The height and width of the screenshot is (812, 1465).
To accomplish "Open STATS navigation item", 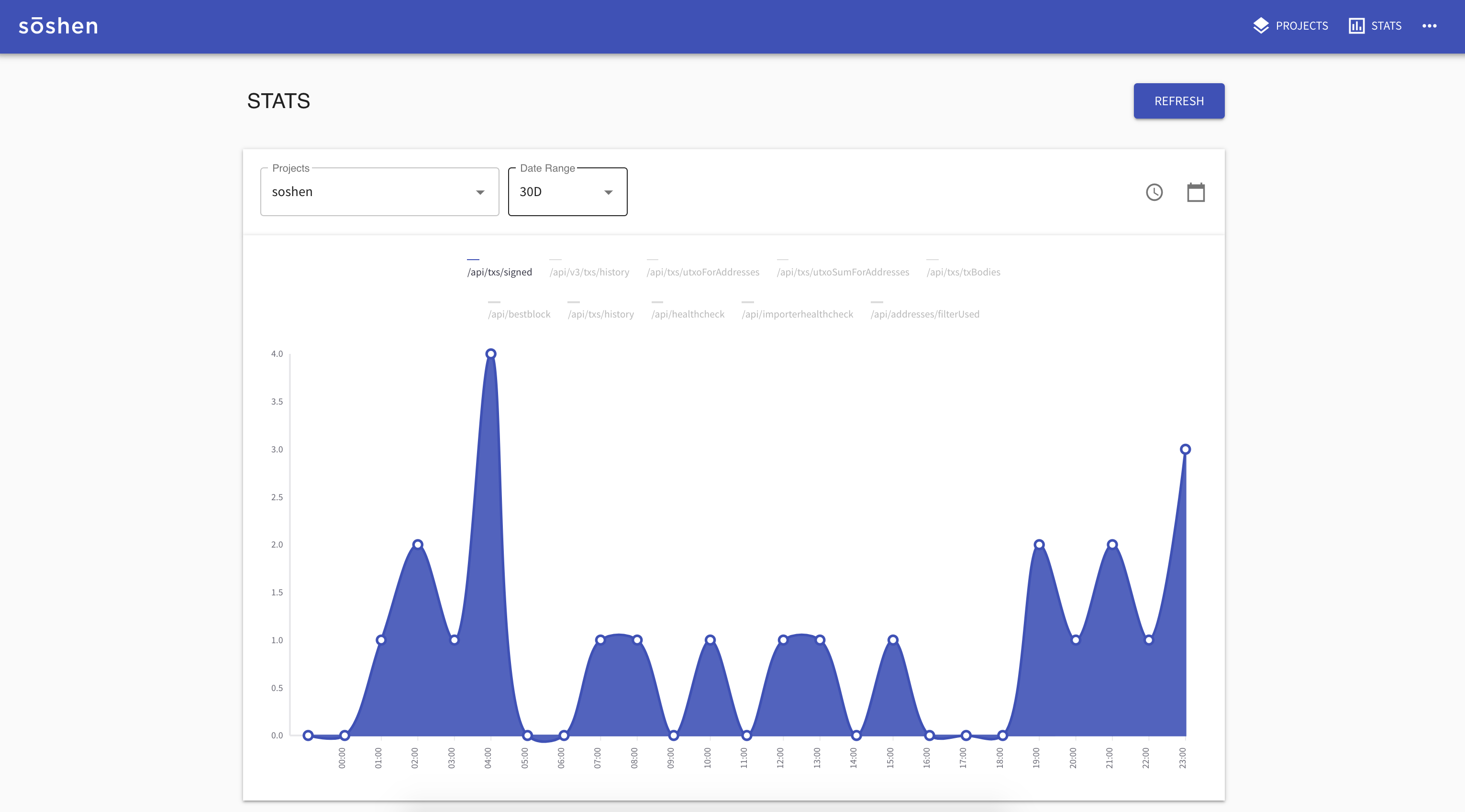I will [1386, 26].
